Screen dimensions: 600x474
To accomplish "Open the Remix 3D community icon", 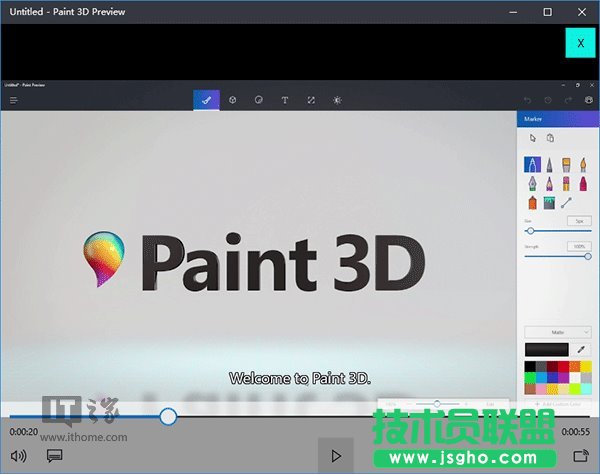I will pyautogui.click(x=589, y=100).
